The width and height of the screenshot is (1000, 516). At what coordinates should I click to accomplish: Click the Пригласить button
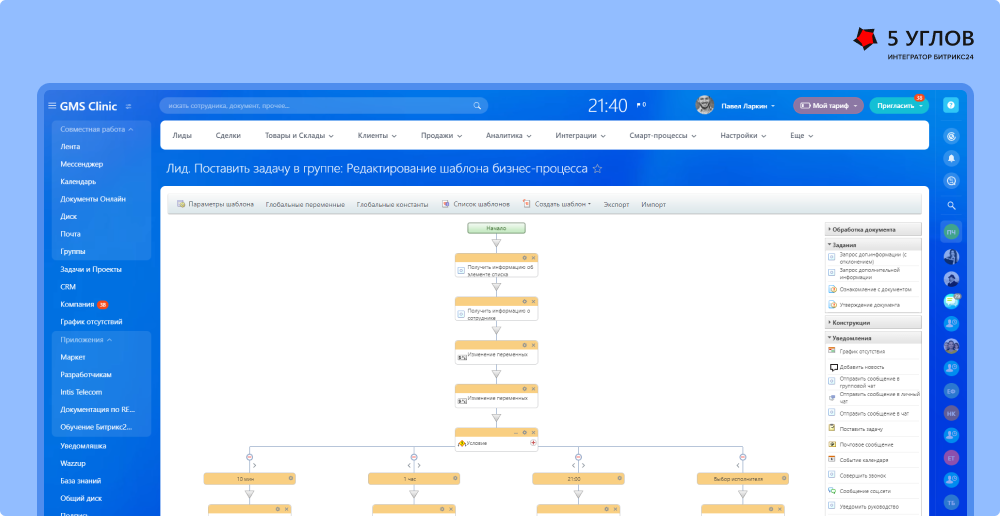[898, 105]
